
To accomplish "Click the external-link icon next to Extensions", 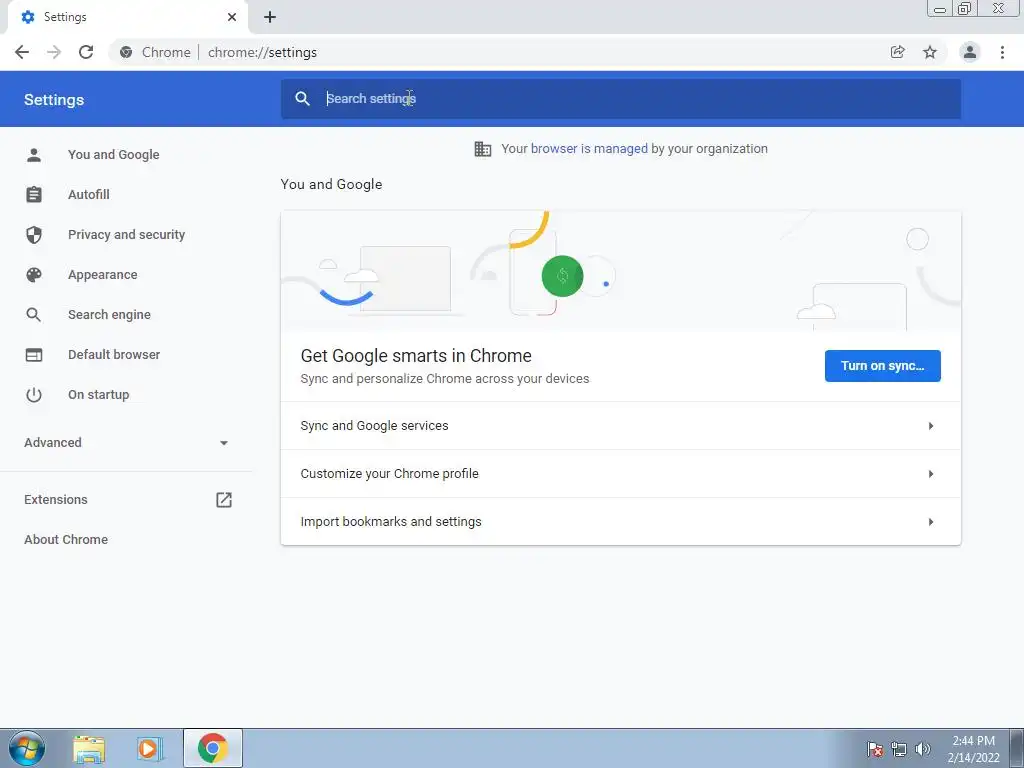I will pyautogui.click(x=224, y=500).
